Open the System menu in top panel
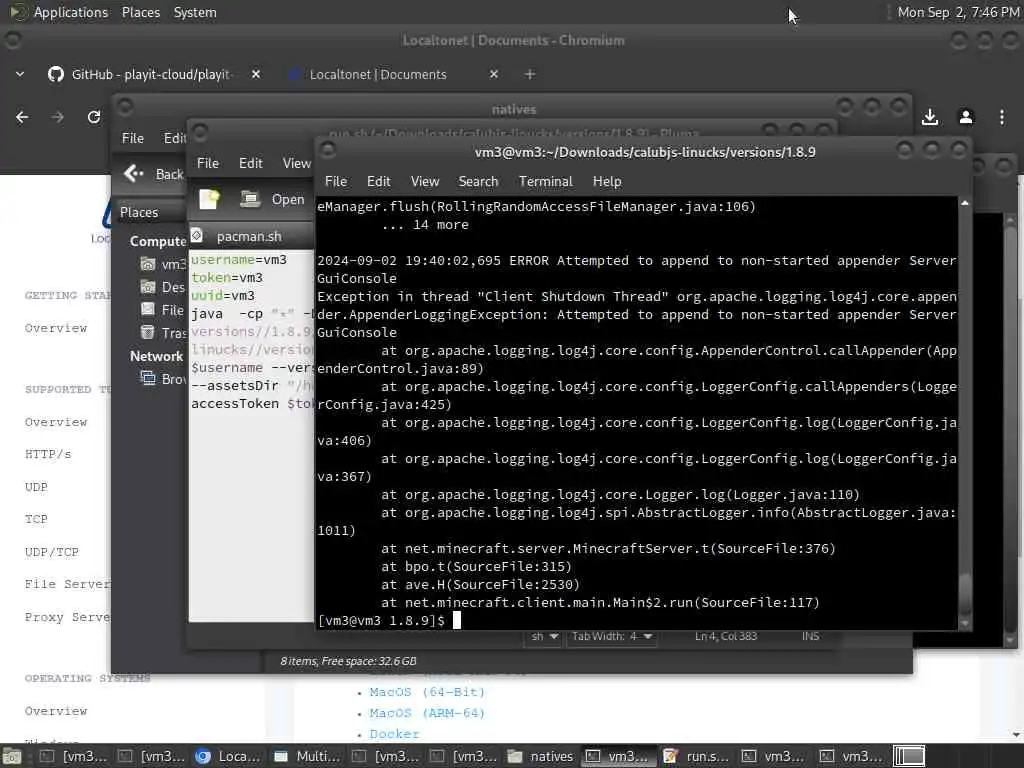Screen dimensions: 1024x768 (195, 12)
